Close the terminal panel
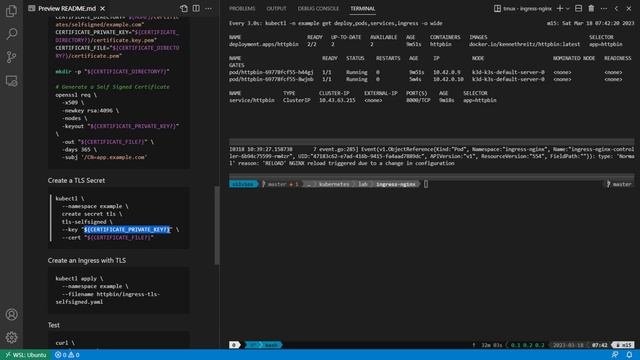Screen dimensions: 640x360 (629, 8)
